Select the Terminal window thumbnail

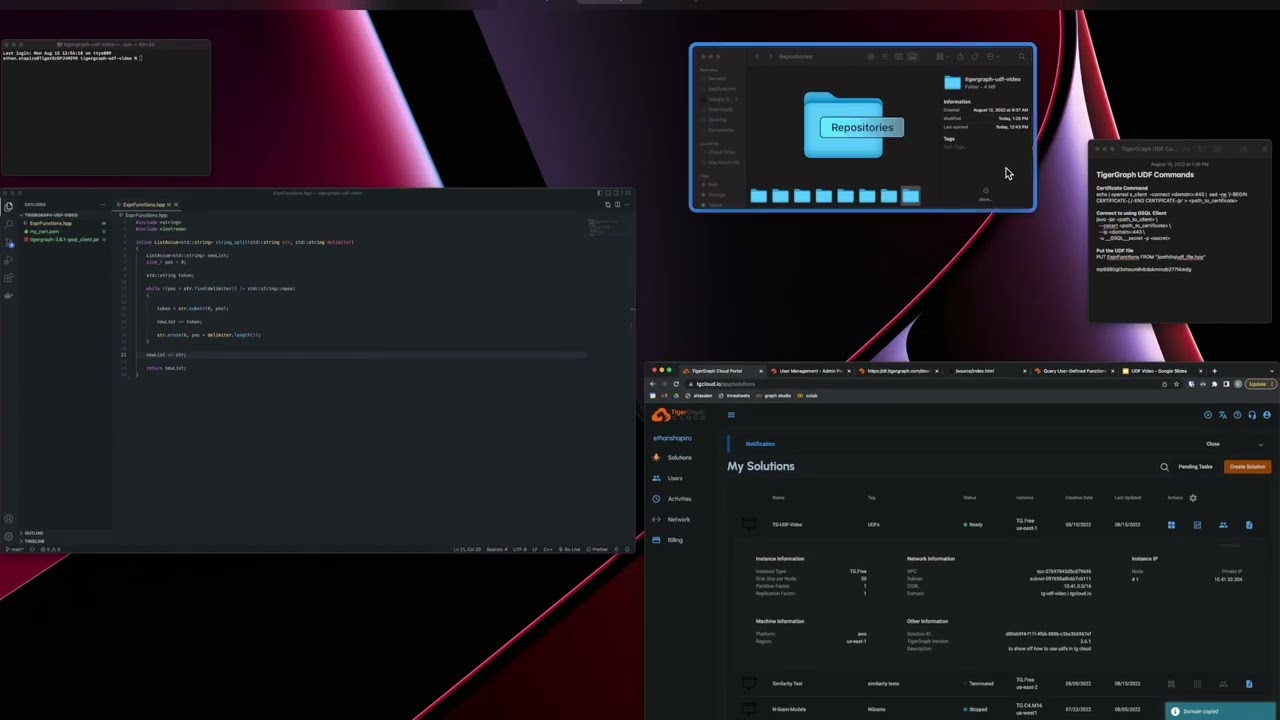[x=106, y=108]
